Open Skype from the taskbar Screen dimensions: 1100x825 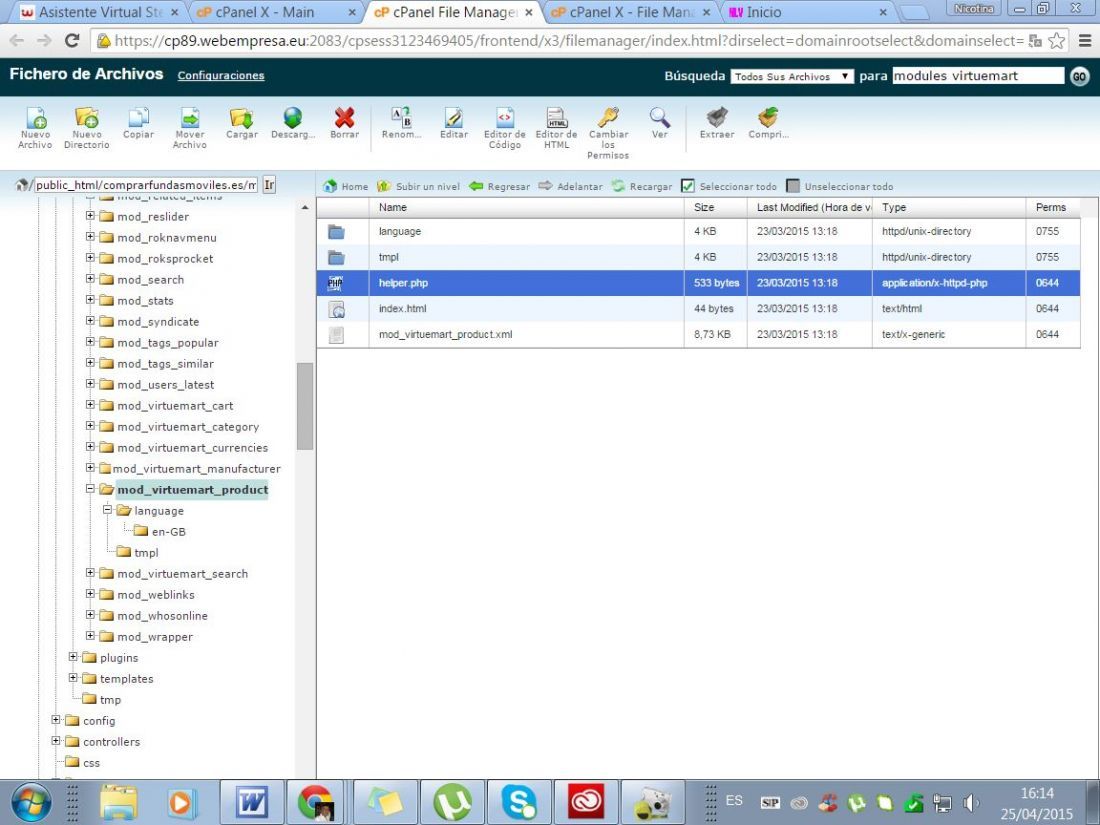coord(519,802)
